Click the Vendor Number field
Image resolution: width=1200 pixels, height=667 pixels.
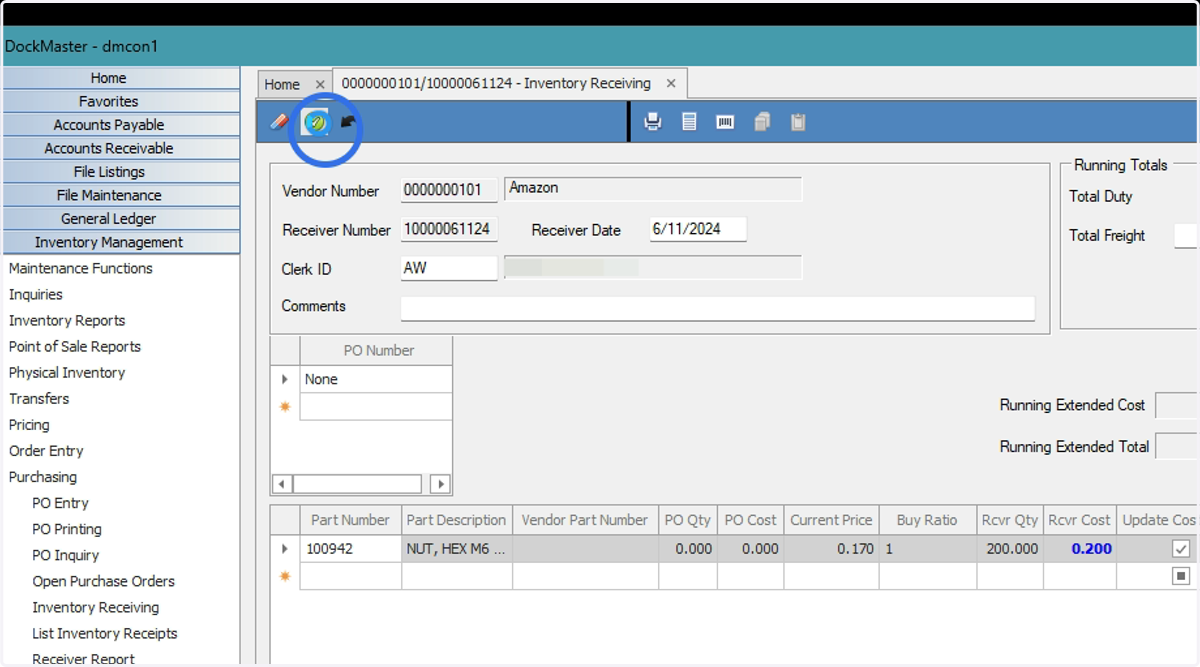pos(449,190)
